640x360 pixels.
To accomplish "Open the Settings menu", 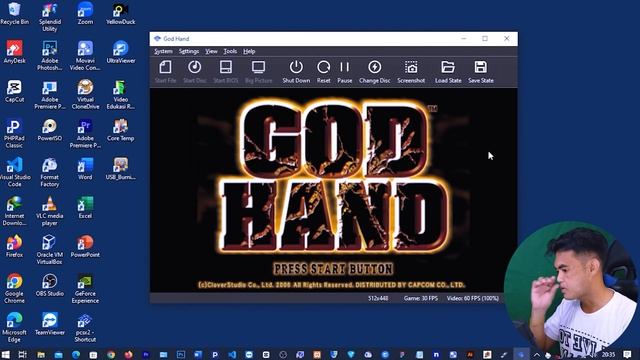I will pyautogui.click(x=189, y=51).
